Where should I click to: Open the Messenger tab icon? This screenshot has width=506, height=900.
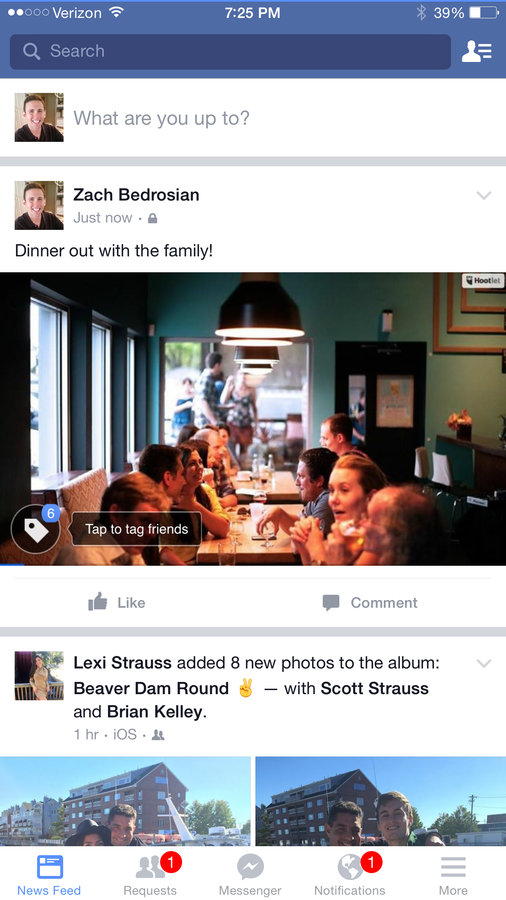click(250, 867)
